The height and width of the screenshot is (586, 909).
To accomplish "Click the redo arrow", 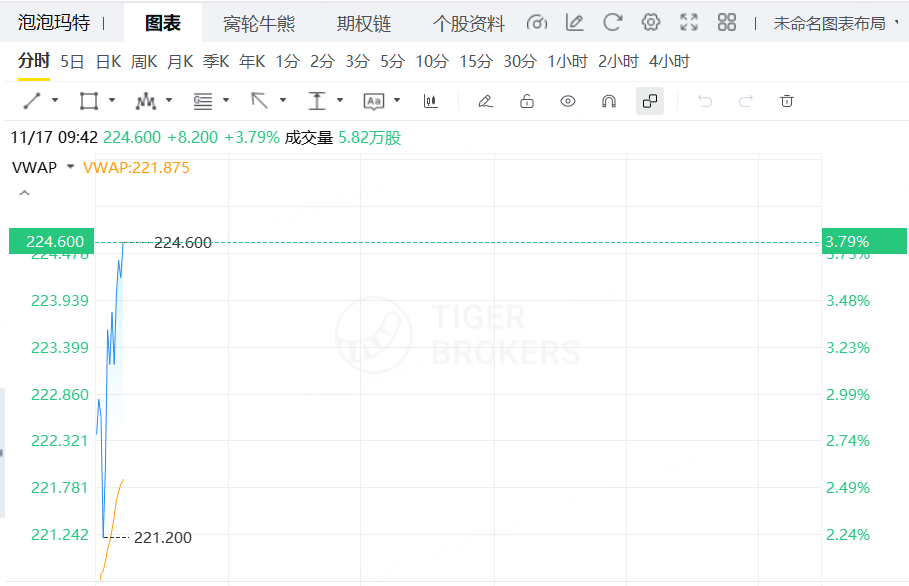I will click(746, 101).
